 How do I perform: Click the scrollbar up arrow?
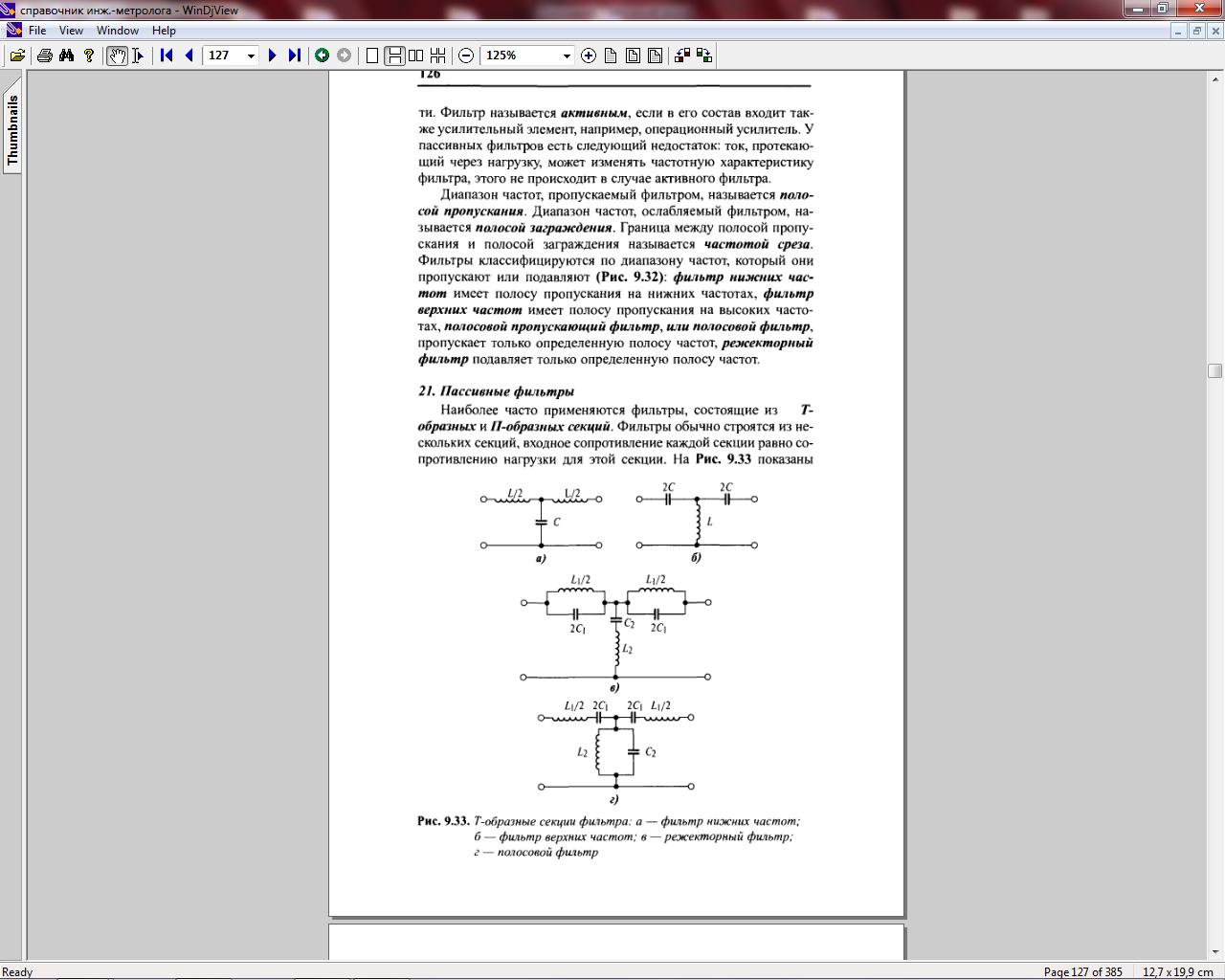coord(1215,78)
